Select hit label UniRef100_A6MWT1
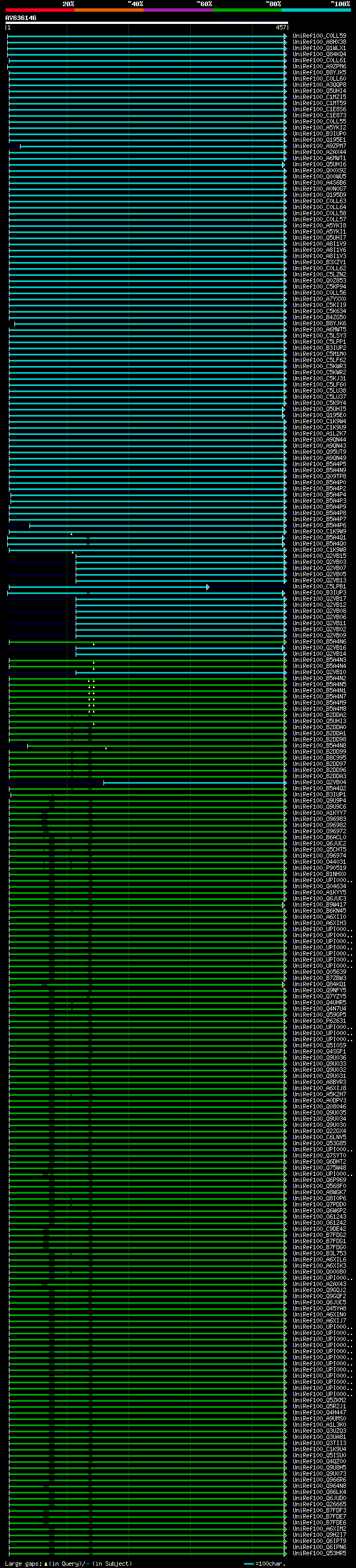 click(319, 159)
